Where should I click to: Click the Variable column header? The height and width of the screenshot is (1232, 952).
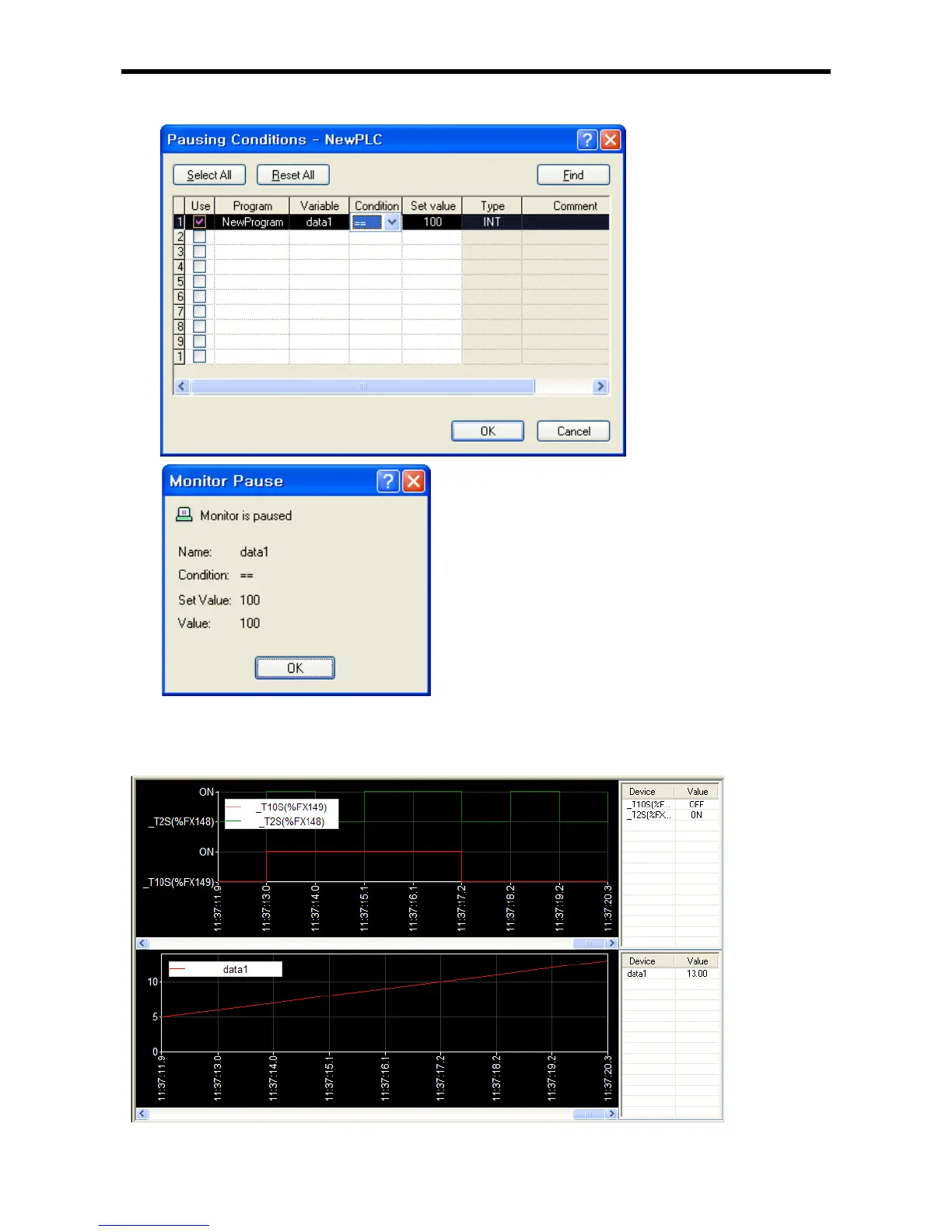click(x=319, y=205)
